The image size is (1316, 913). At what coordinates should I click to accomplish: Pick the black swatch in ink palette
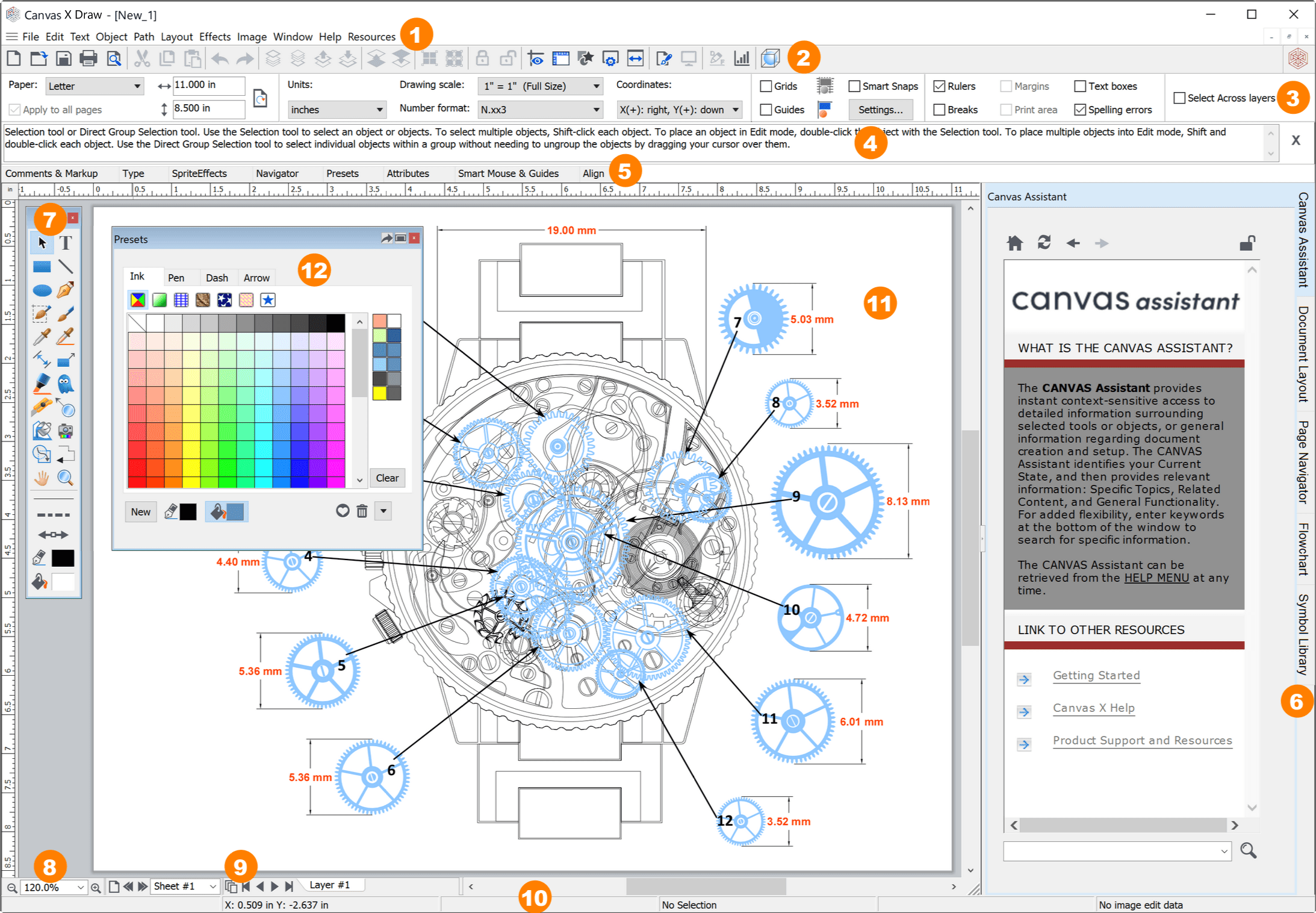tap(336, 323)
